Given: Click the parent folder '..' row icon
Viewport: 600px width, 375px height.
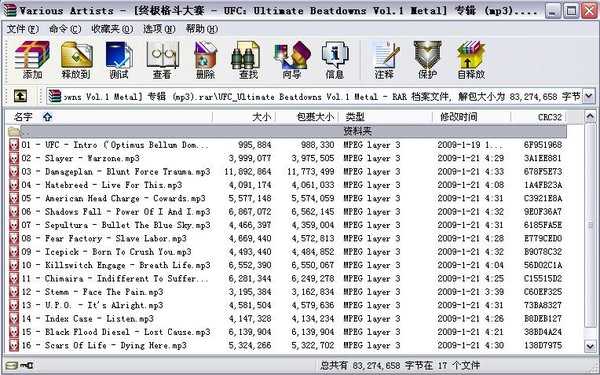Looking at the screenshot, I should 14,132.
